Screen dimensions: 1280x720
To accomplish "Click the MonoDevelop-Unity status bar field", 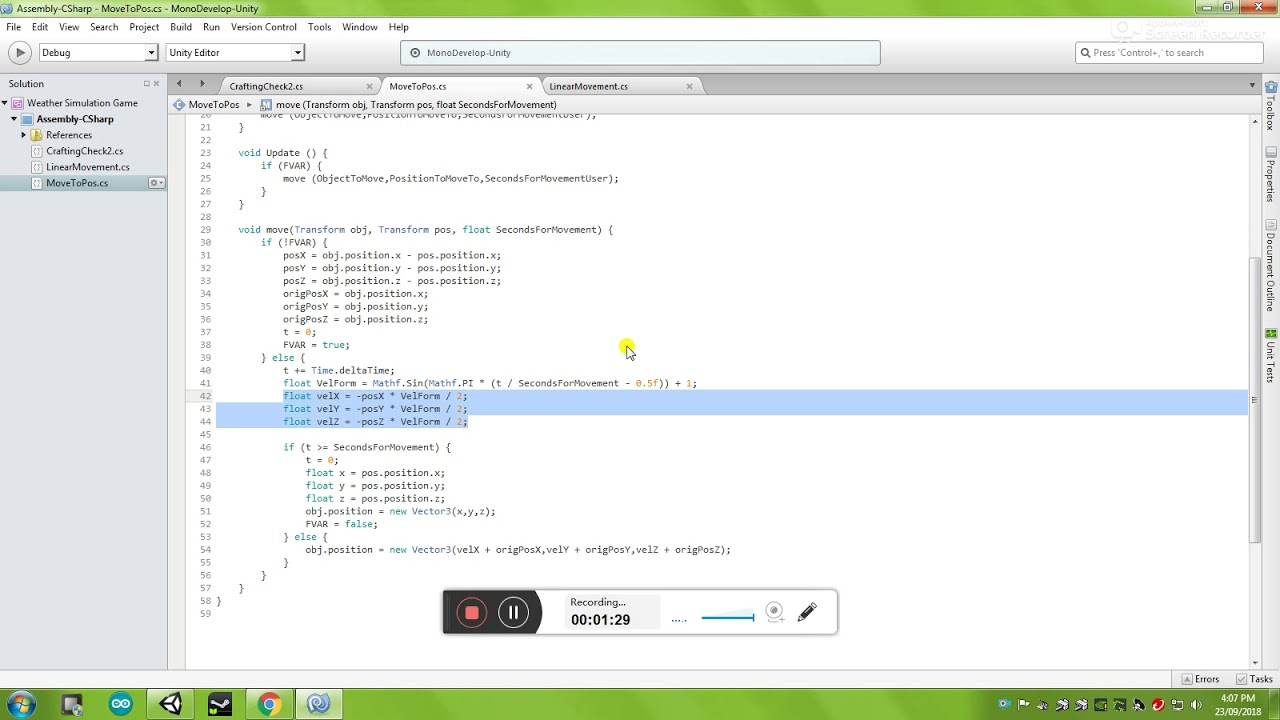I will (x=640, y=52).
